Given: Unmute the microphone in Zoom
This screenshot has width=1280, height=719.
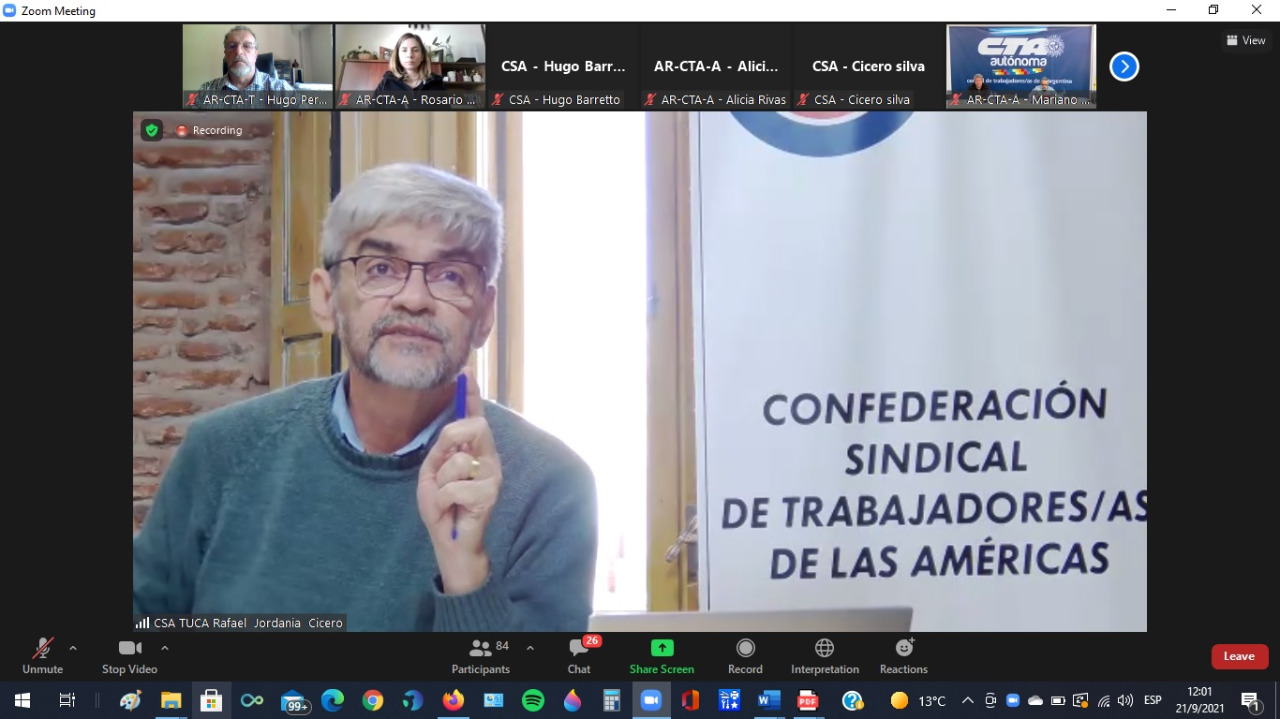Looking at the screenshot, I should pos(42,656).
